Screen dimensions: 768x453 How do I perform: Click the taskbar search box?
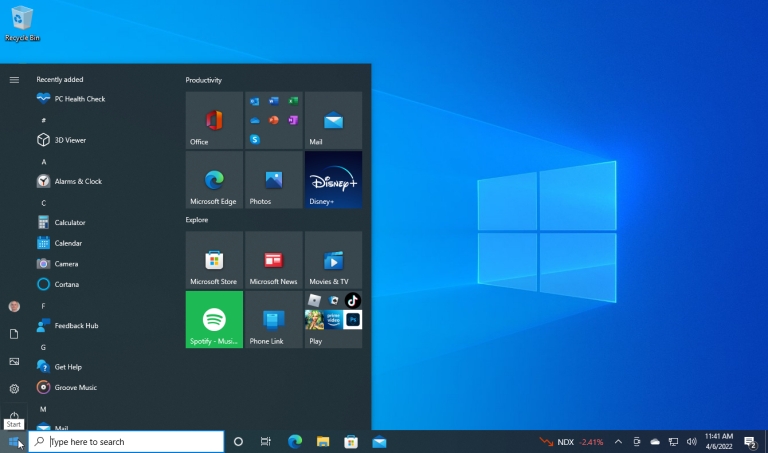(126, 442)
